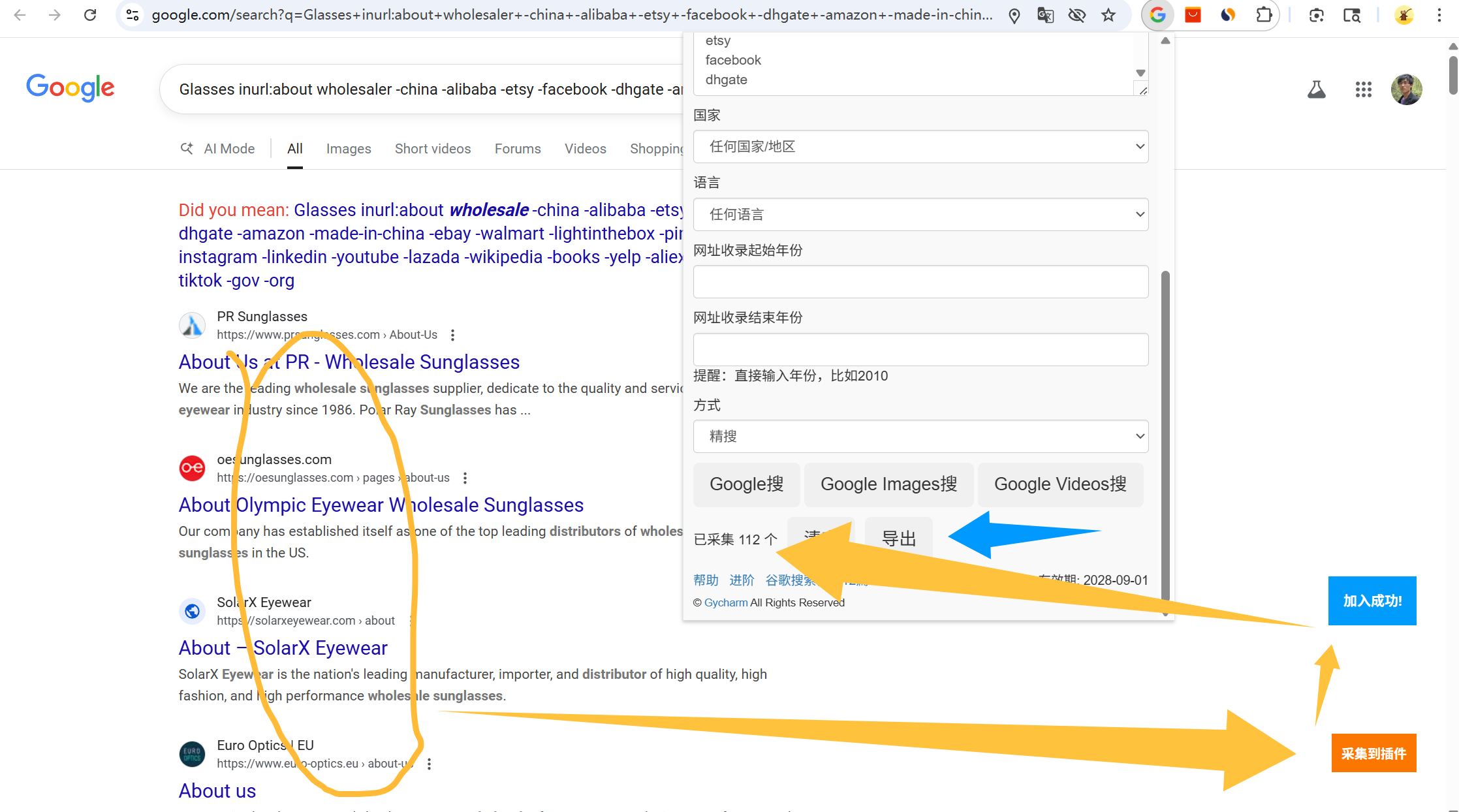
Task: Reload the current page
Action: (x=90, y=15)
